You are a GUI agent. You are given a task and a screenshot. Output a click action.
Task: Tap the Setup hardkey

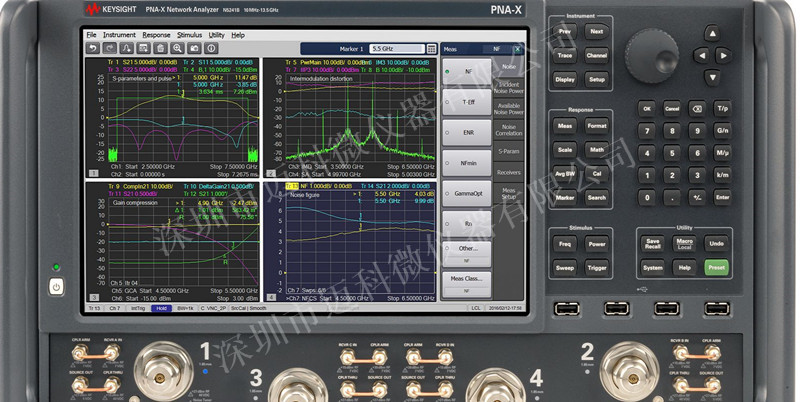596,80
